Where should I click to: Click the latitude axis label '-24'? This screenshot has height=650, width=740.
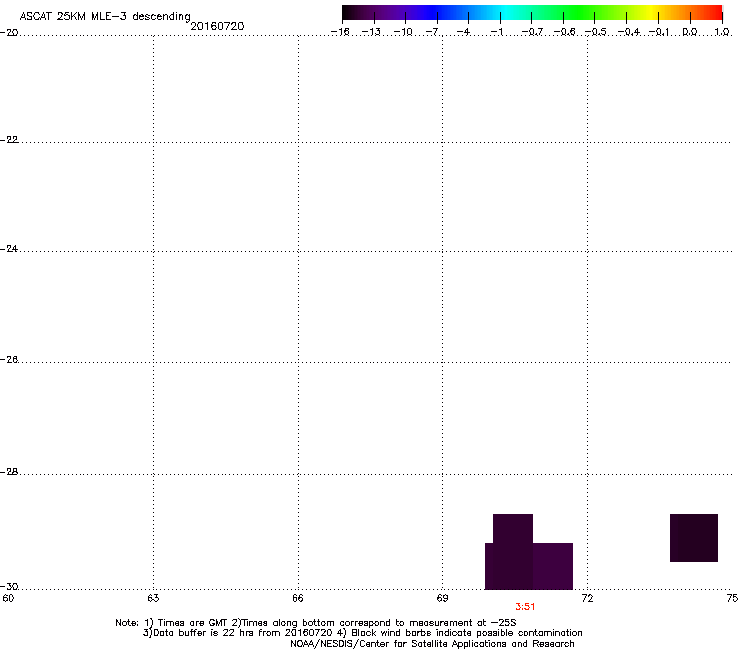pyautogui.click(x=9, y=249)
